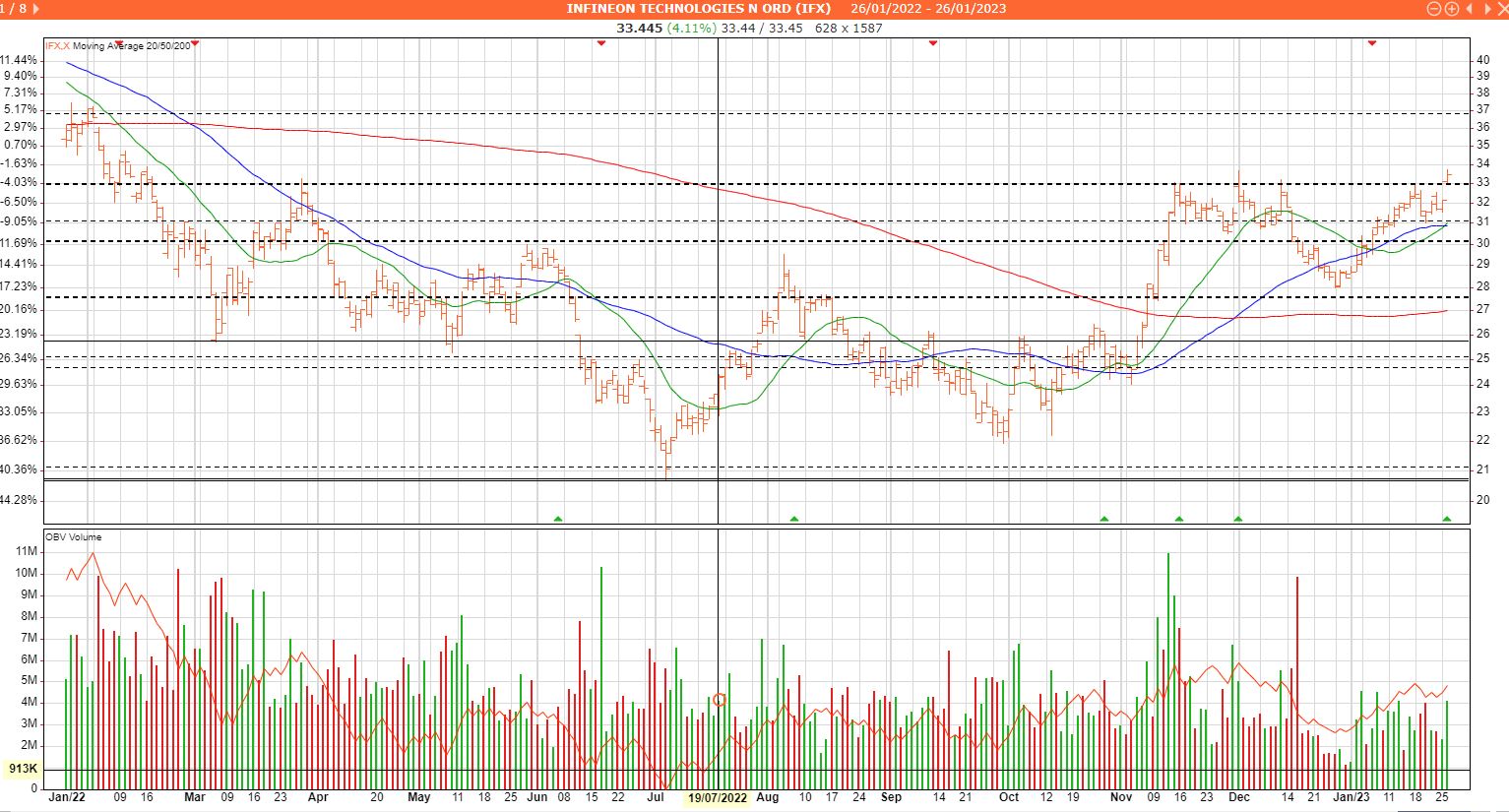
Task: Click the red down-triangle marker near September
Action: pos(932,43)
